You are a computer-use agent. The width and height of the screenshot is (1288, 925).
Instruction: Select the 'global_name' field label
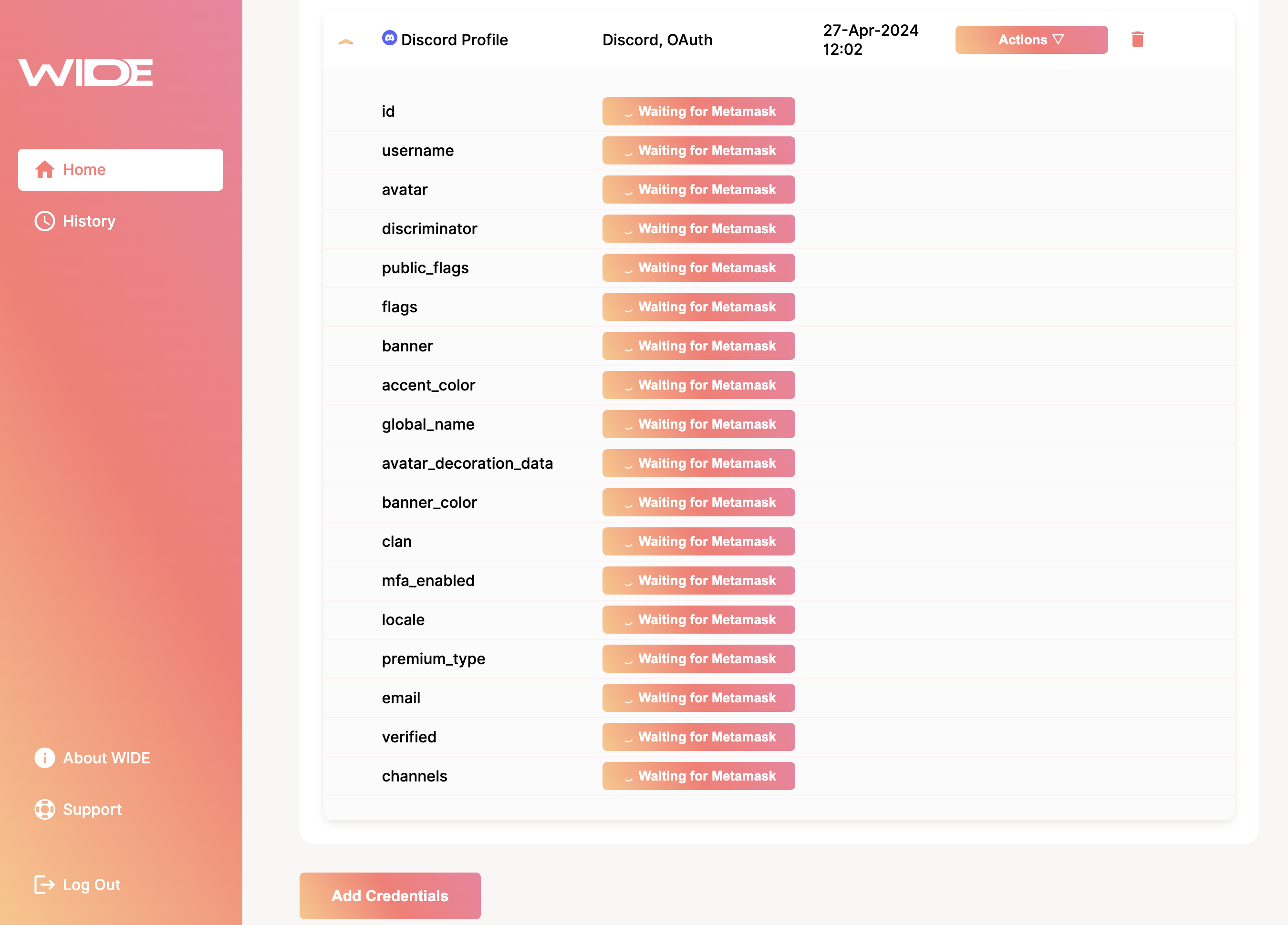[x=428, y=424]
